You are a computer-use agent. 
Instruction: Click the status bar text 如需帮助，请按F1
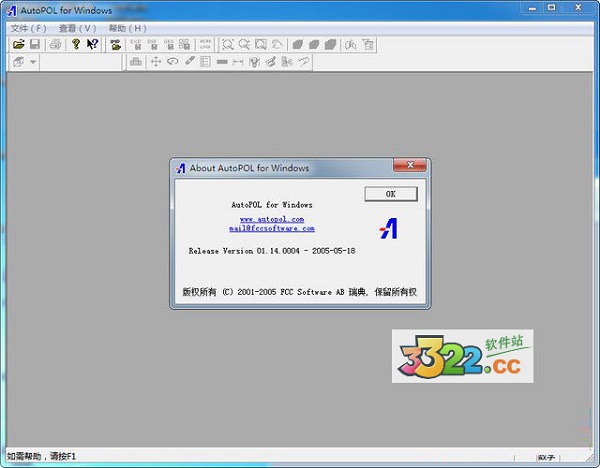41,456
